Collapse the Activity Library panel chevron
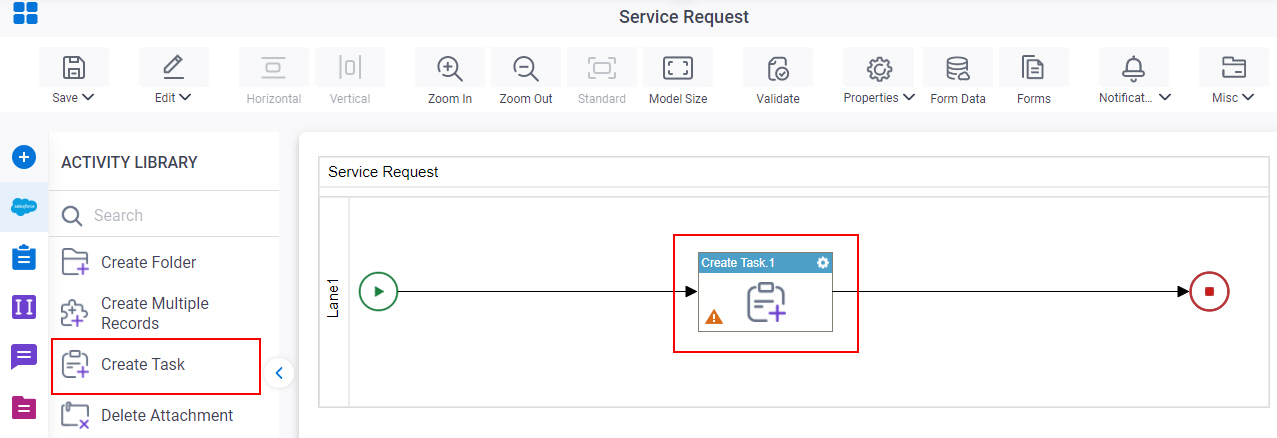1277x438 pixels. [279, 373]
